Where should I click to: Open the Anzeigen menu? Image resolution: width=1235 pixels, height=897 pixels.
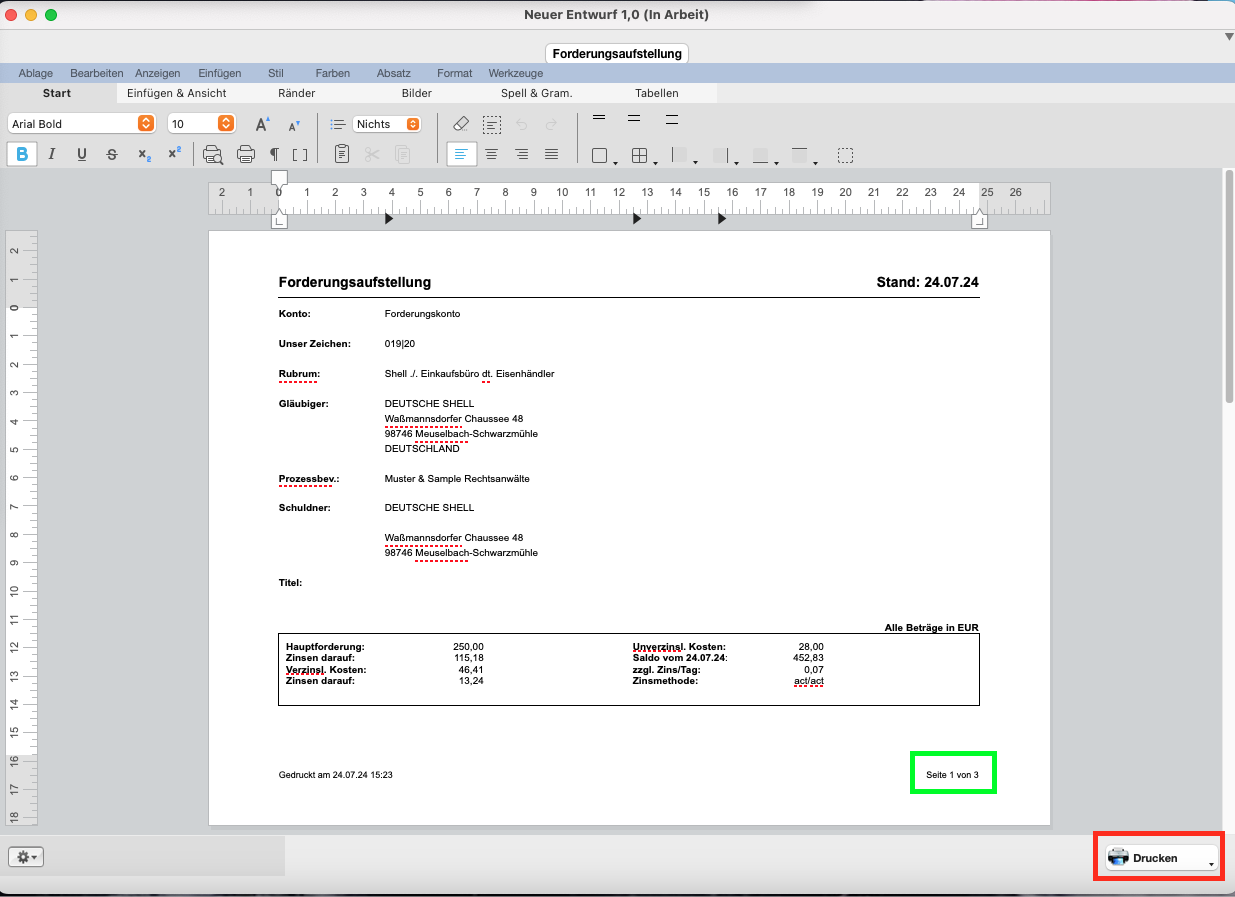(158, 73)
